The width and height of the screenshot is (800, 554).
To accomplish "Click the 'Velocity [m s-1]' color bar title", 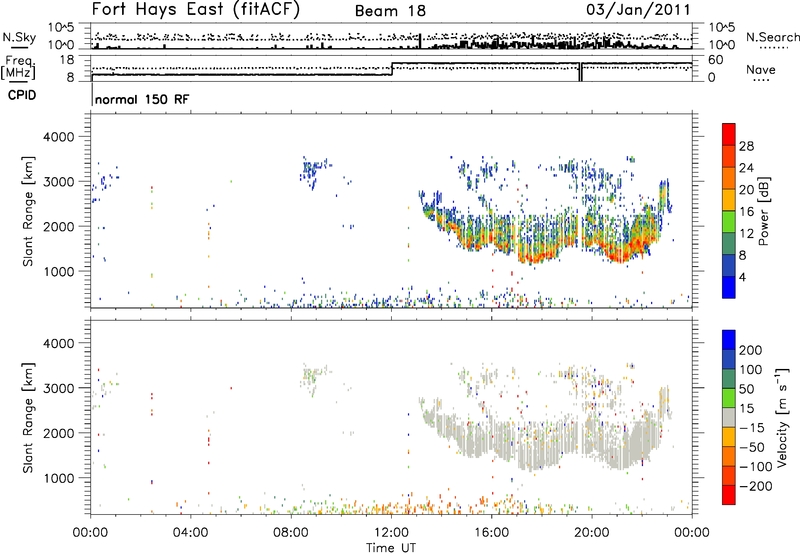I will pyautogui.click(x=782, y=418).
